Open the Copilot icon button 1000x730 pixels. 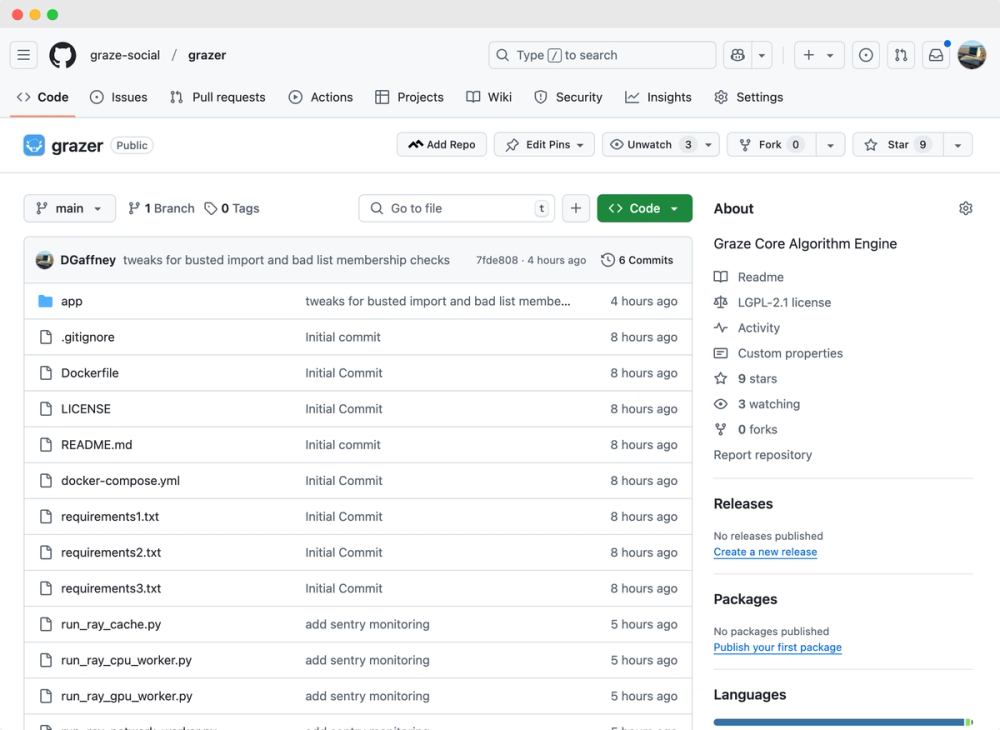(738, 55)
